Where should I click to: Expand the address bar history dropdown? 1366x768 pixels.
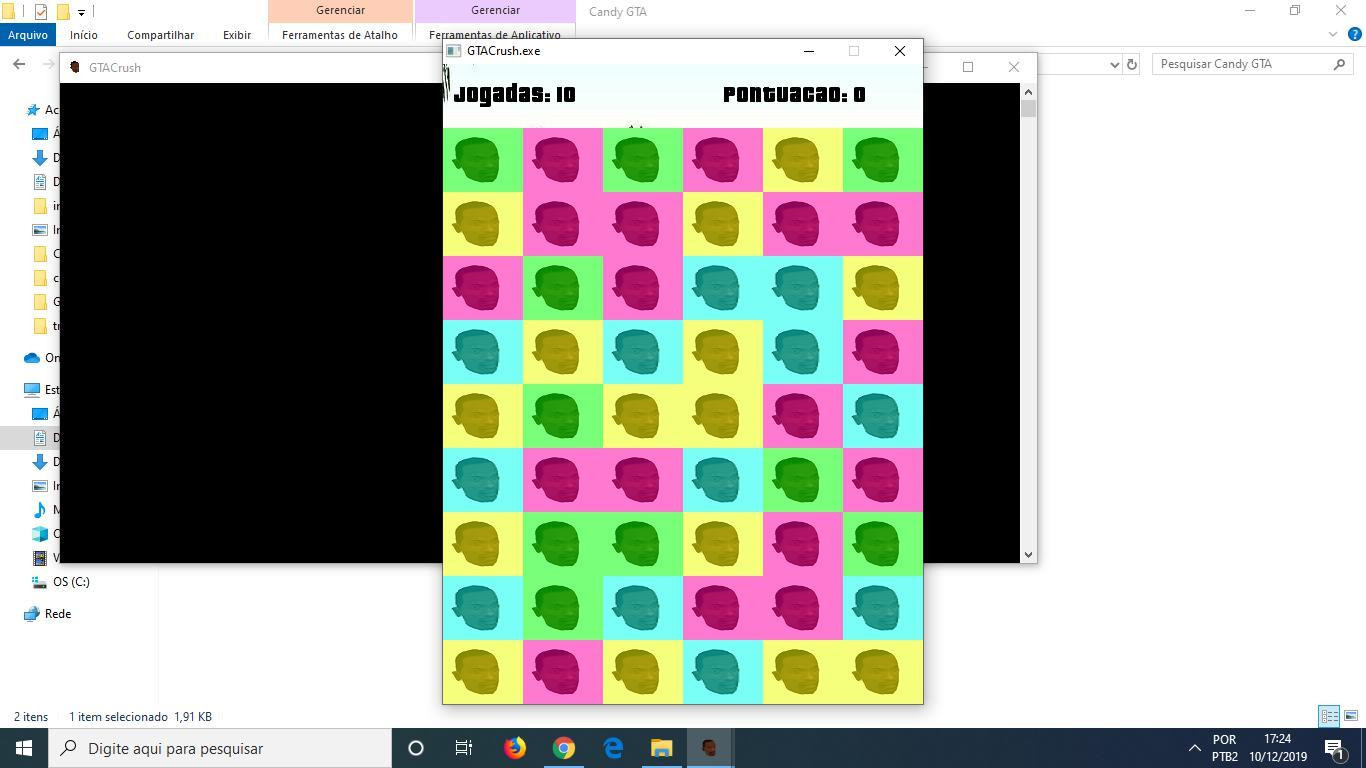click(x=1115, y=64)
